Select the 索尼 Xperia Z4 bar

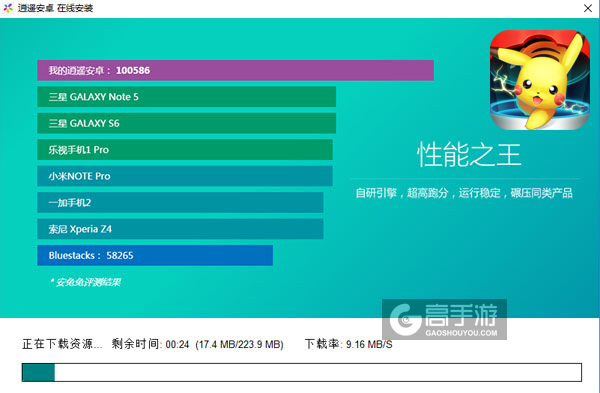click(180, 229)
